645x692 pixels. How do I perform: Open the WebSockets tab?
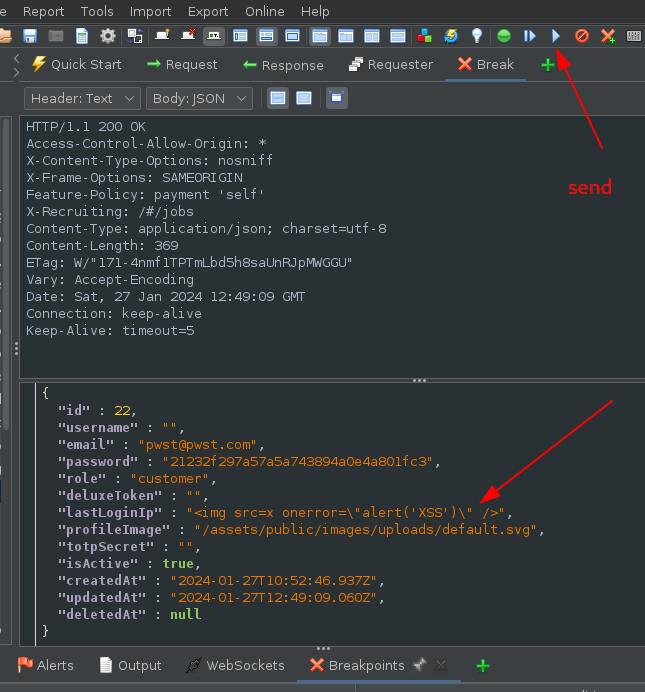tap(235, 665)
